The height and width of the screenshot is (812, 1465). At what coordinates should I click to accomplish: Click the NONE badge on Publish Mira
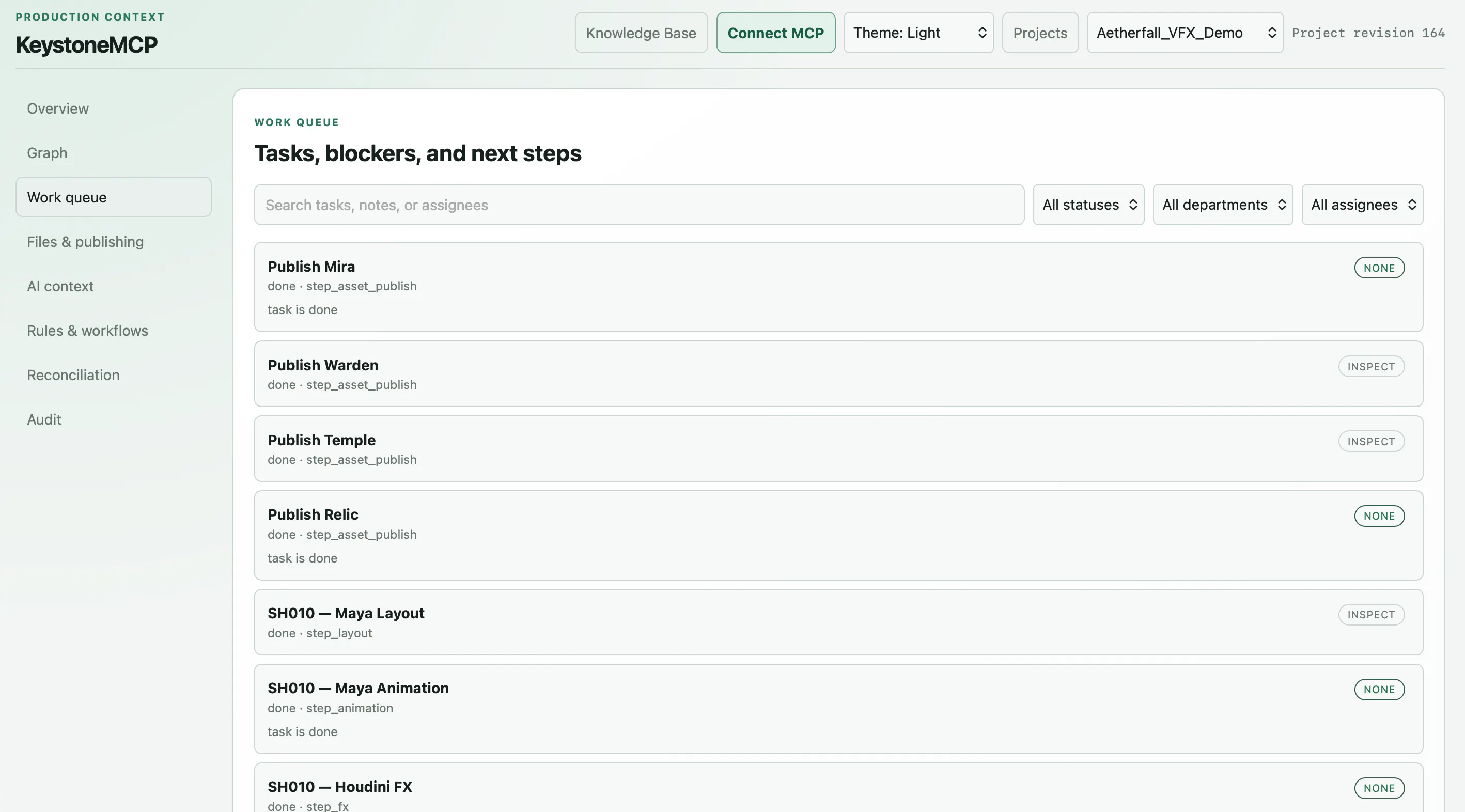(1379, 268)
